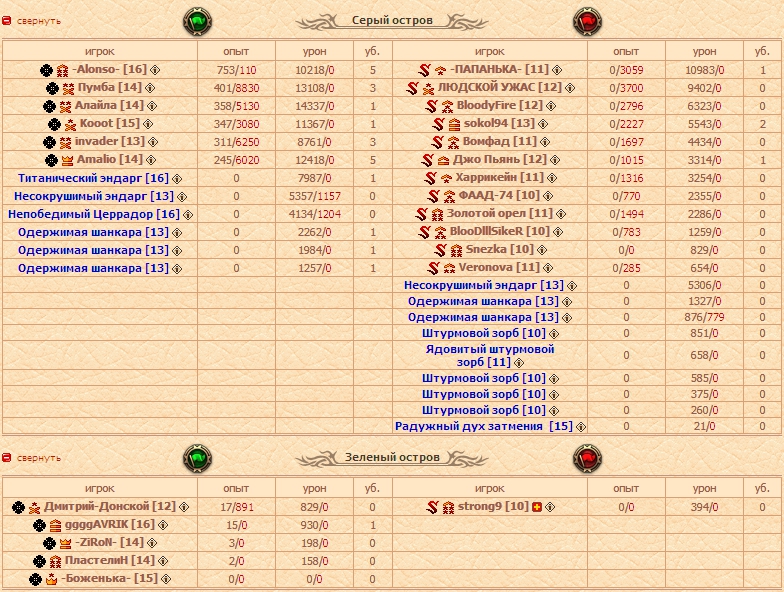Screen dimensions: 784x592
Task: Select creature Ядовитый штурмовой зорб [11]
Action: (490, 355)
